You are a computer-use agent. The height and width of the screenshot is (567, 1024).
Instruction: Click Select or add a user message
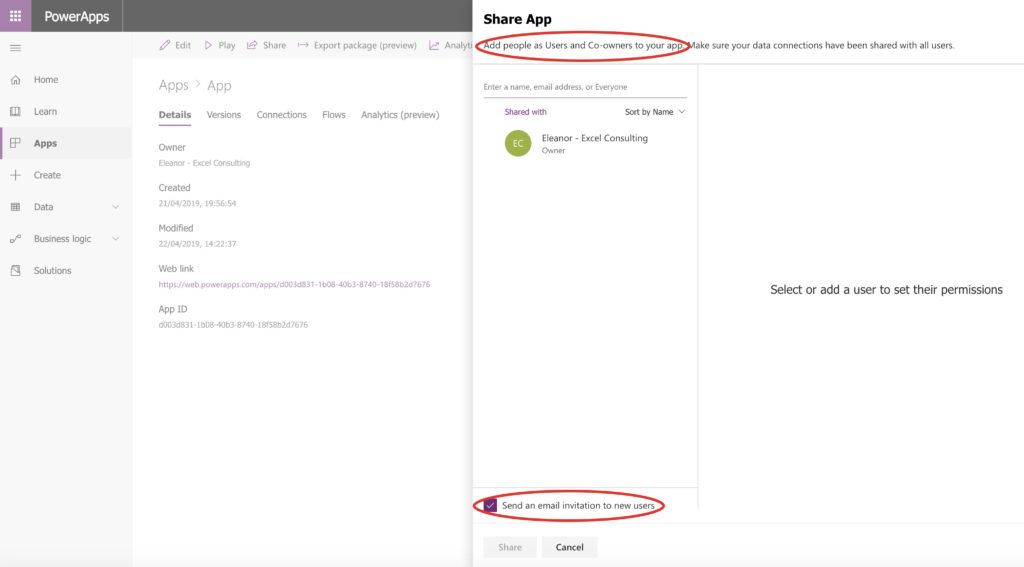(x=886, y=290)
